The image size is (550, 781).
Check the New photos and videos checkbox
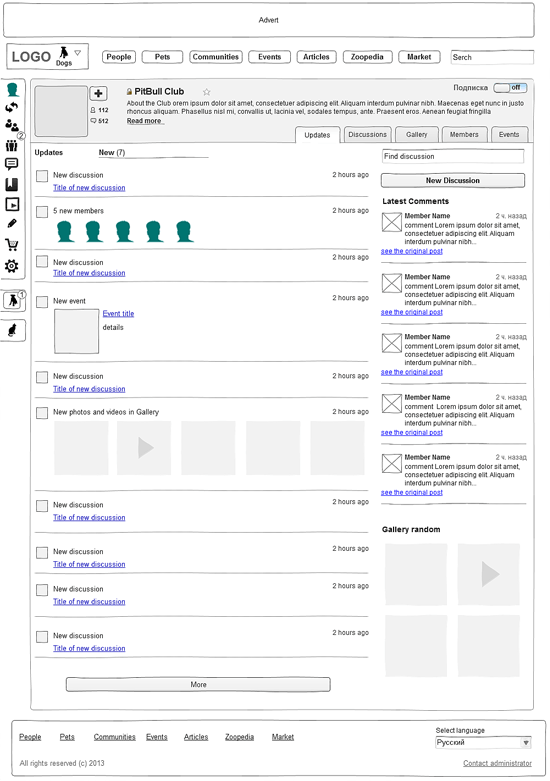click(x=42, y=413)
